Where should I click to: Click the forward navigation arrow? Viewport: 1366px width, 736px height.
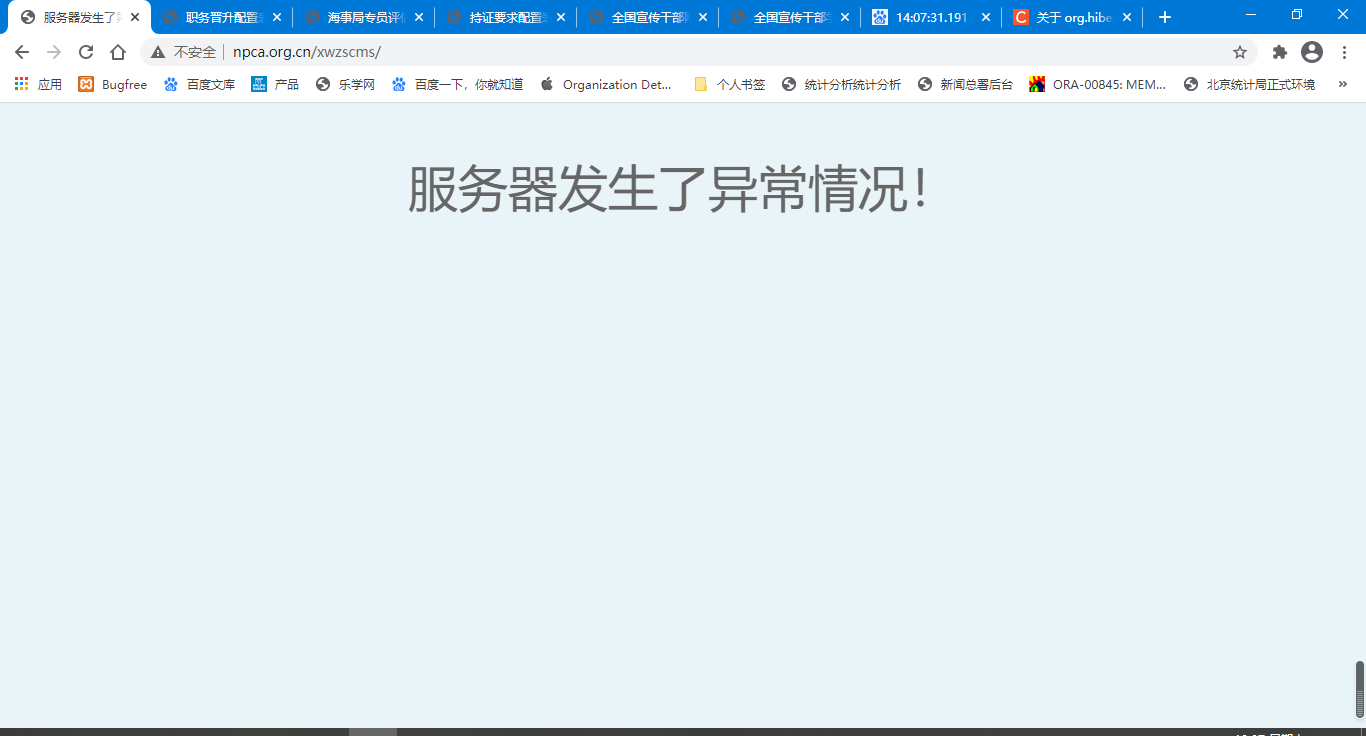[54, 52]
